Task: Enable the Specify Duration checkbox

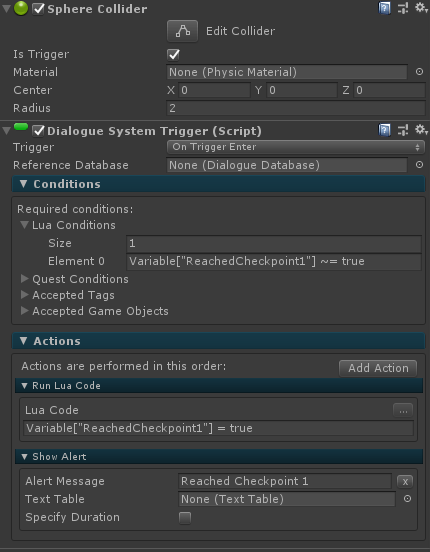Action: [x=185, y=518]
